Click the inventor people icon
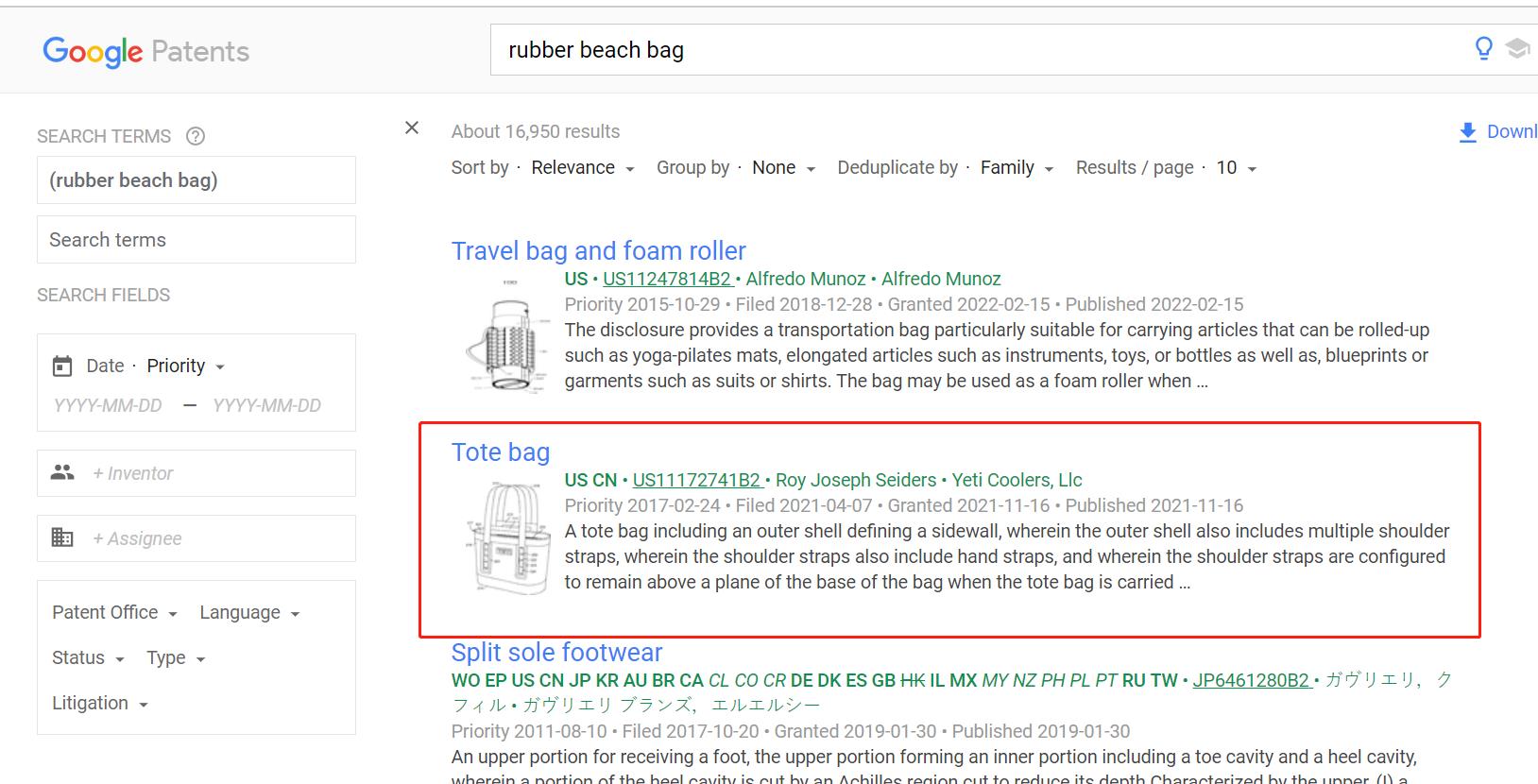This screenshot has width=1538, height=784. pyautogui.click(x=62, y=472)
